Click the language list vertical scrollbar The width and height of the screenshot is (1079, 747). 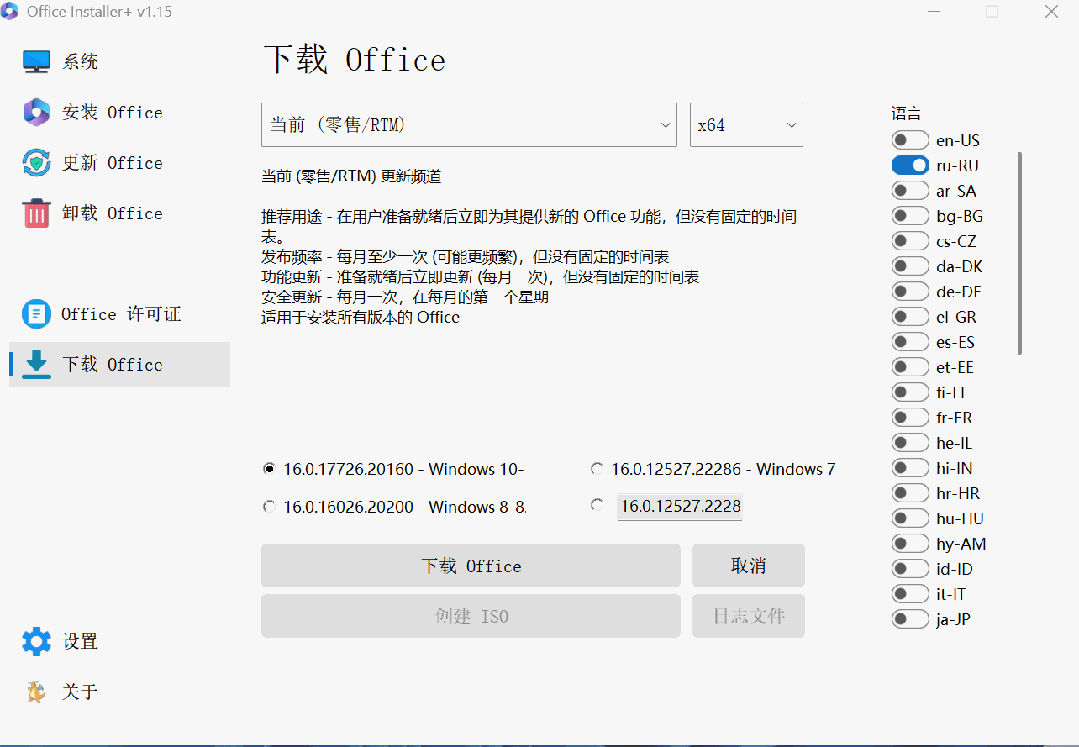[x=1019, y=252]
